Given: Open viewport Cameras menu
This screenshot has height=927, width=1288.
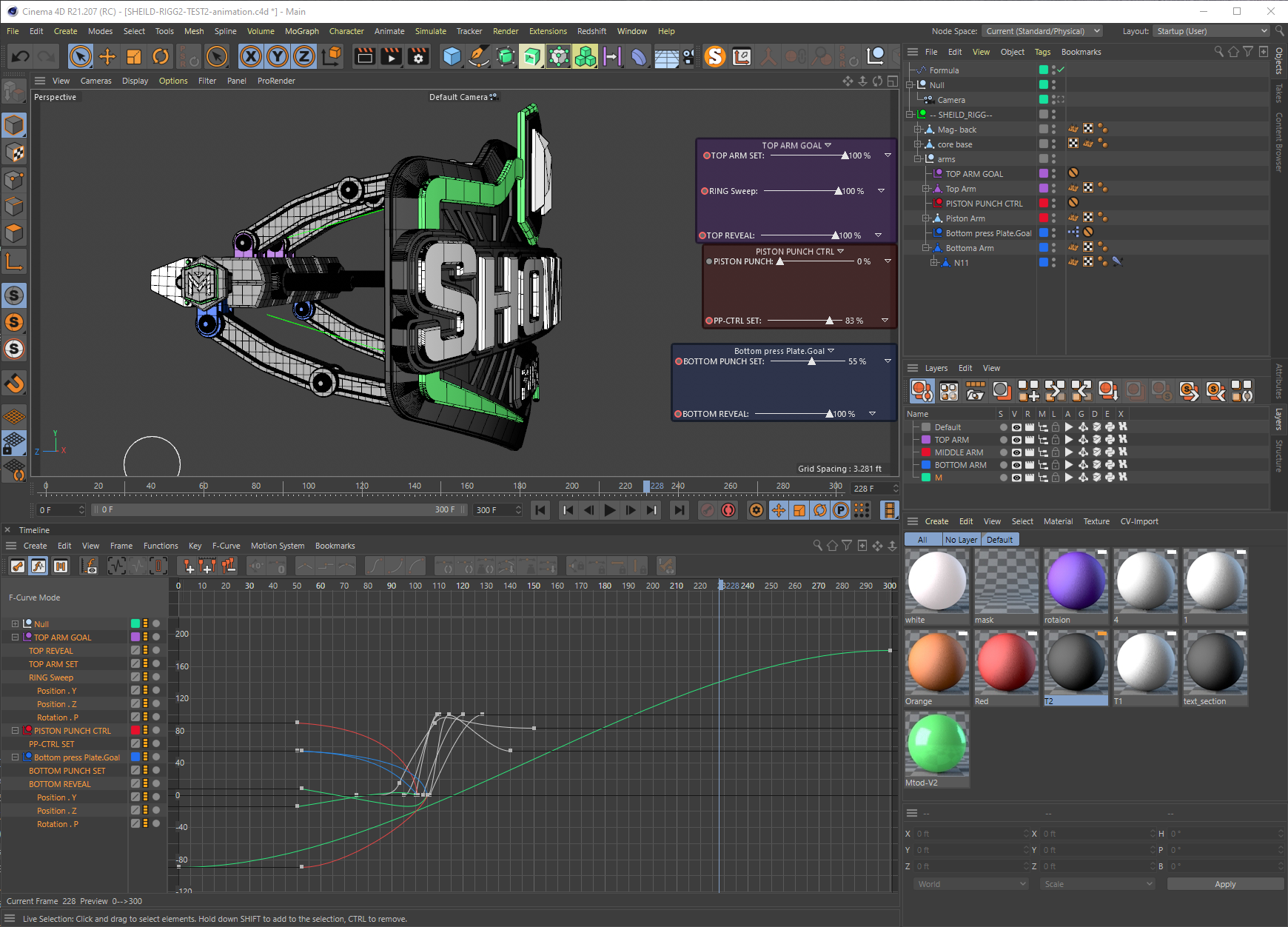Looking at the screenshot, I should pos(96,81).
